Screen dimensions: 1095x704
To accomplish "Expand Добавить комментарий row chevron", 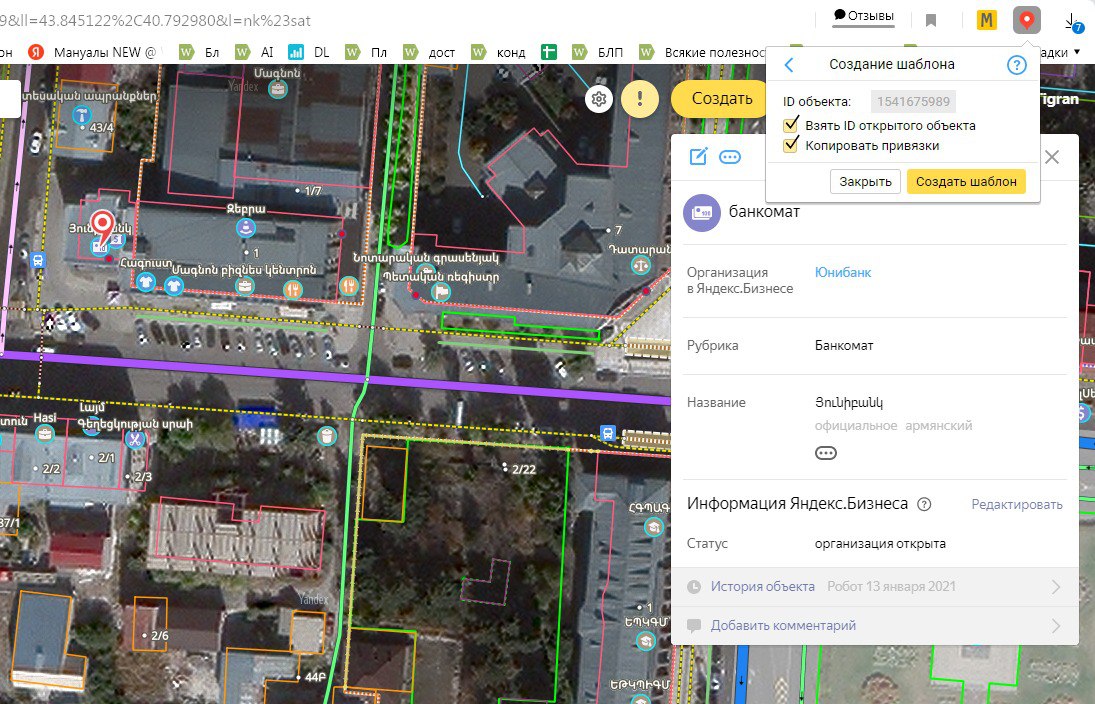I will coord(1056,626).
